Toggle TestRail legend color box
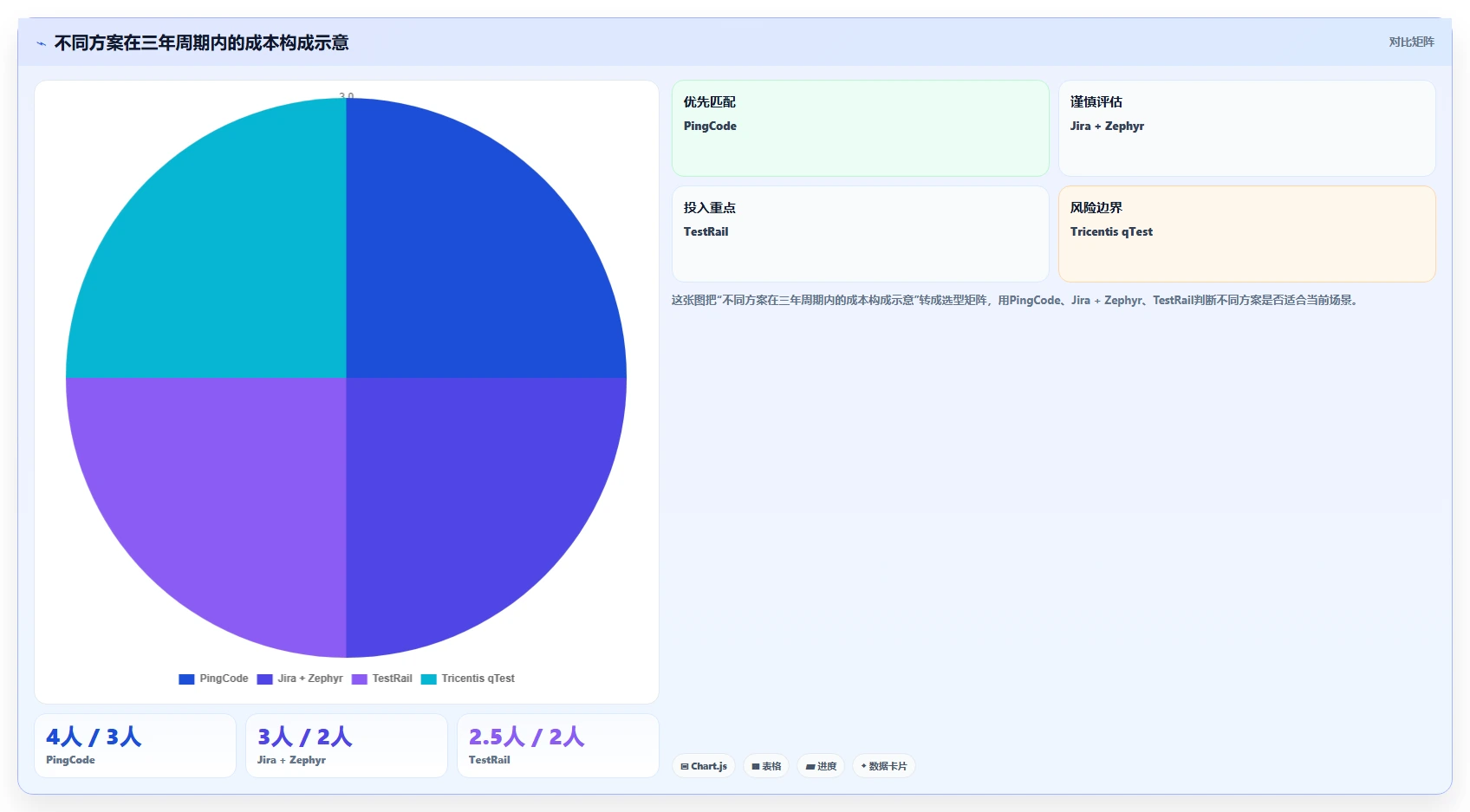 click(x=359, y=679)
